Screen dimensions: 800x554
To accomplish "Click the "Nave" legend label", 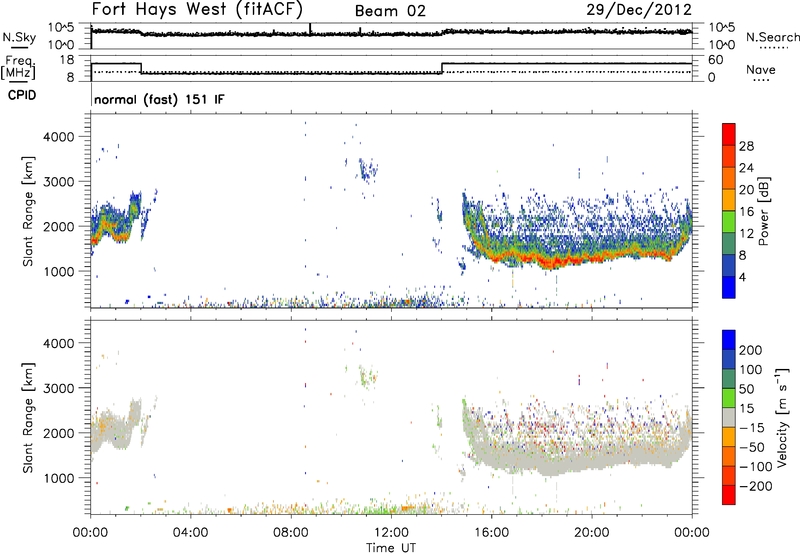I will pyautogui.click(x=760, y=69).
